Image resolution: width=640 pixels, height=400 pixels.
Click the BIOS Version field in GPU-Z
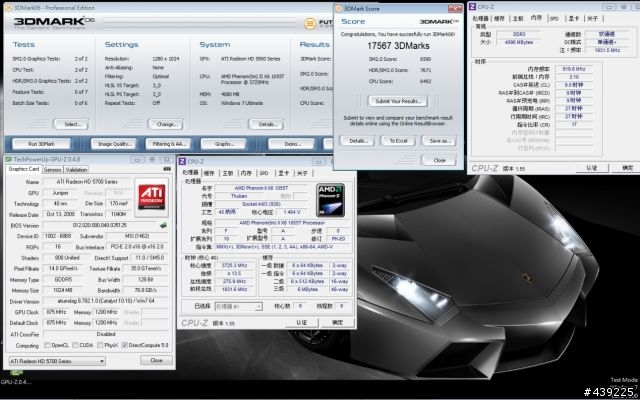click(100, 225)
